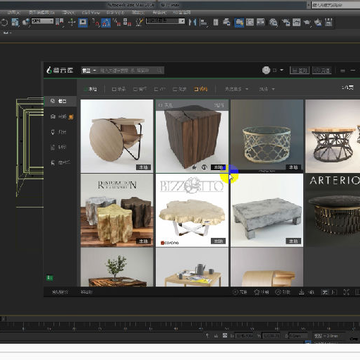Open the second filter dropdown after categories
The image size is (360, 360).
[267, 89]
